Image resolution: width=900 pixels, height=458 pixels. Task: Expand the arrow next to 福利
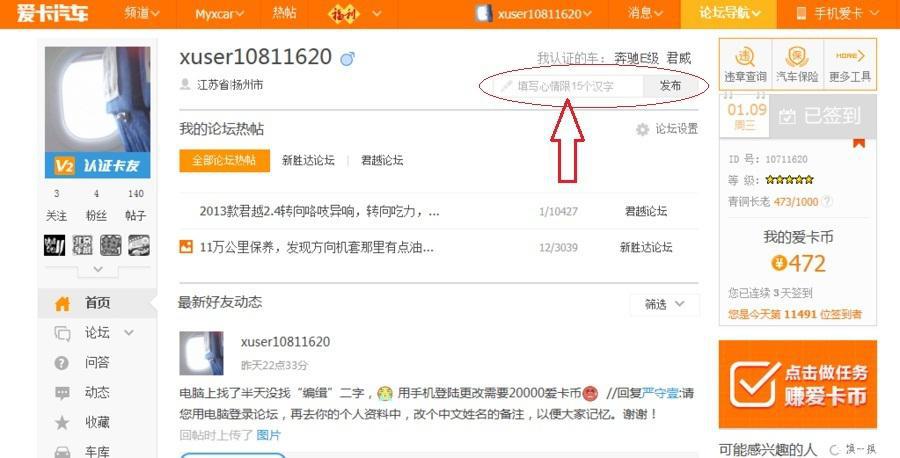click(x=377, y=14)
